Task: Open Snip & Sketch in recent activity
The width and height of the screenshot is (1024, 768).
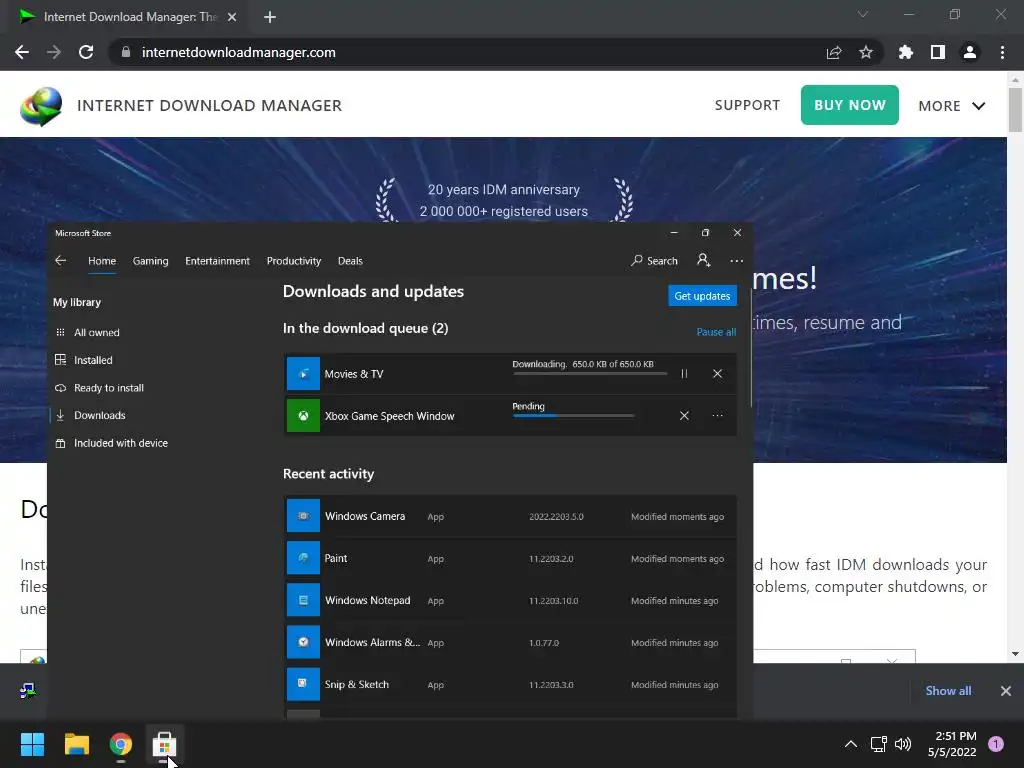Action: point(511,684)
